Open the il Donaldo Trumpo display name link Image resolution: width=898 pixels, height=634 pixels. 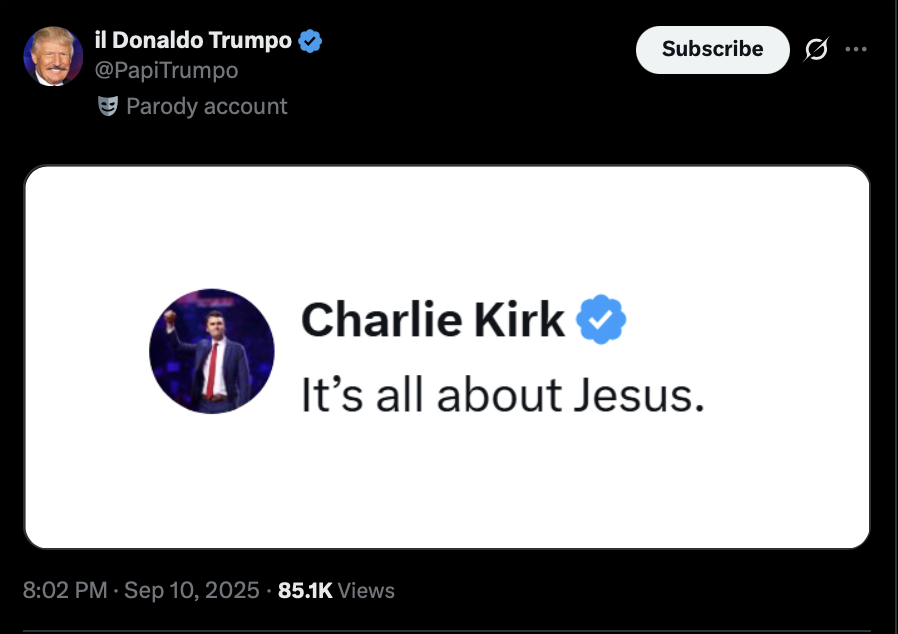[193, 41]
